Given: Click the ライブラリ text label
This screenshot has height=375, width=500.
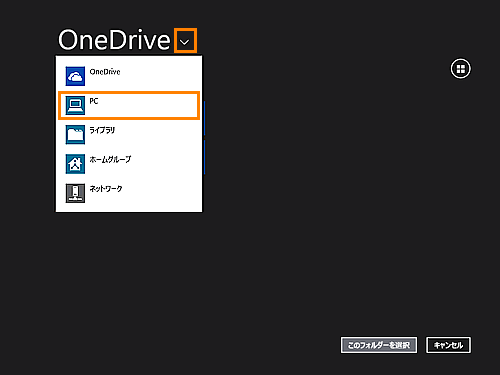Looking at the screenshot, I should point(102,130).
